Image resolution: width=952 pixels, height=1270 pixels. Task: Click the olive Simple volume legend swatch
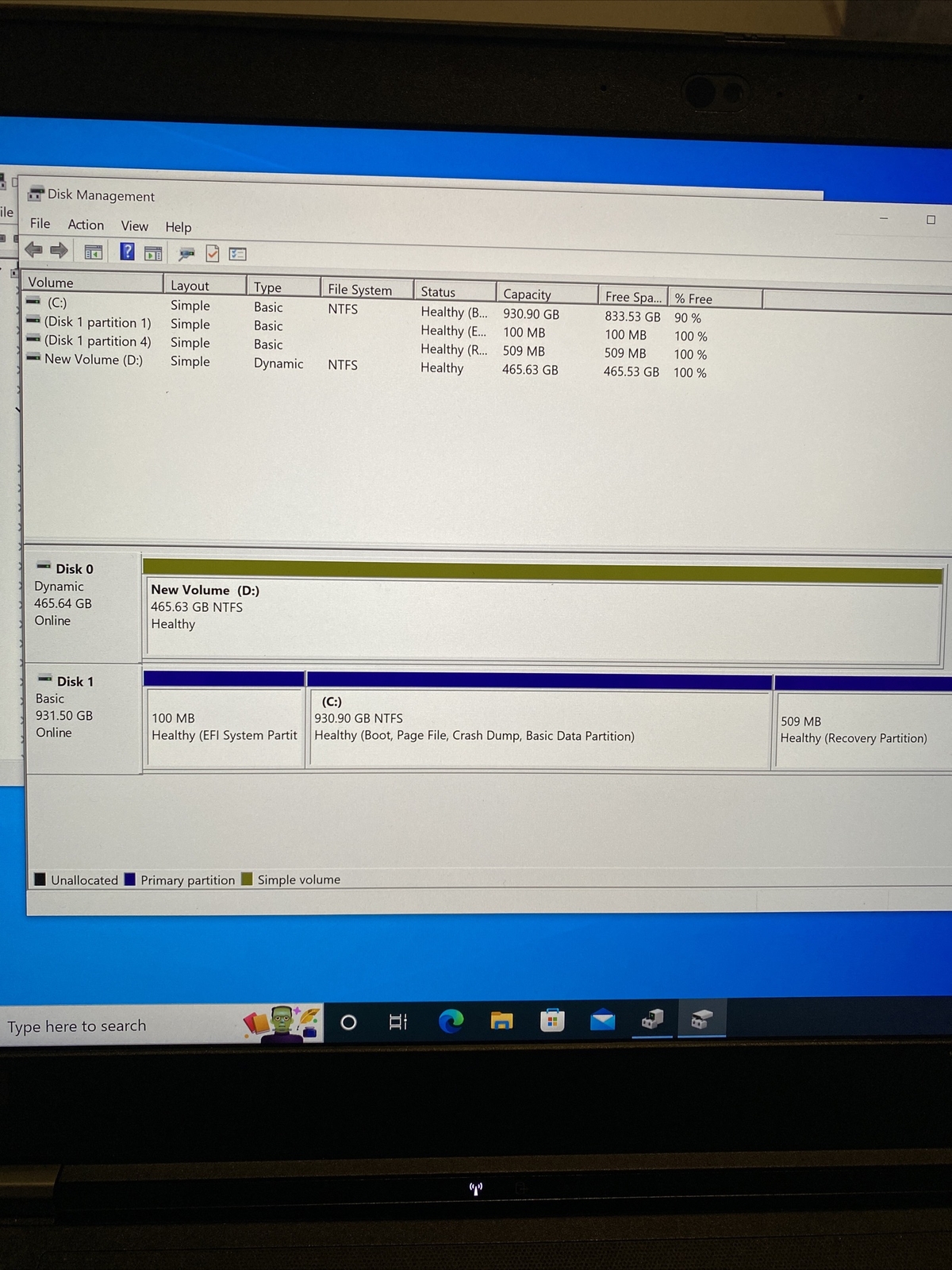point(247,879)
